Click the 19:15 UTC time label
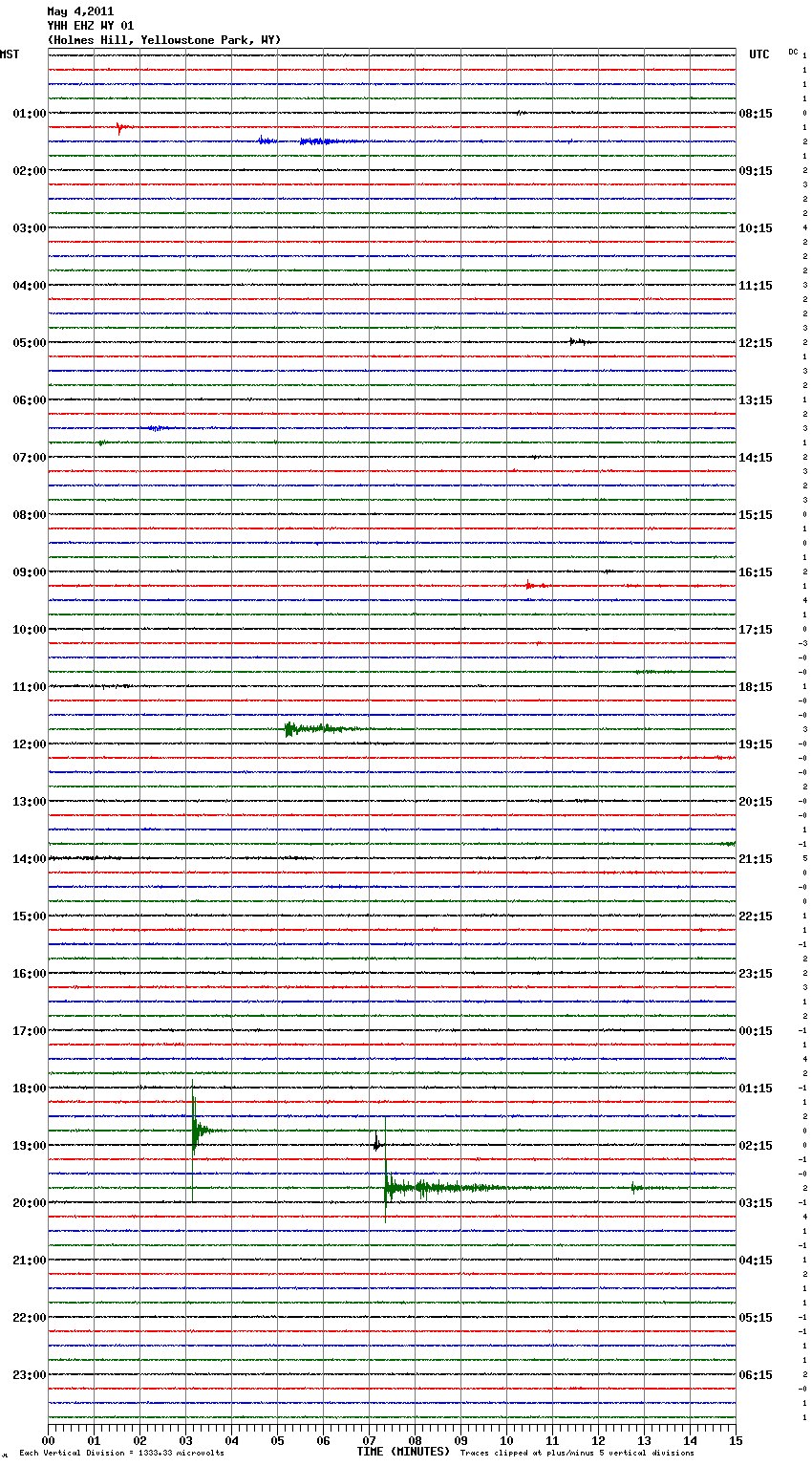Viewport: 812px width, 1466px height. (x=756, y=744)
